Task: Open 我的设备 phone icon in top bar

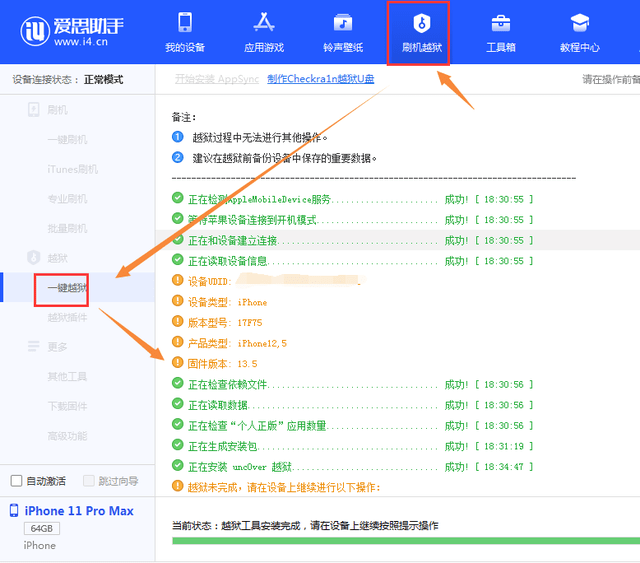Action: [185, 22]
